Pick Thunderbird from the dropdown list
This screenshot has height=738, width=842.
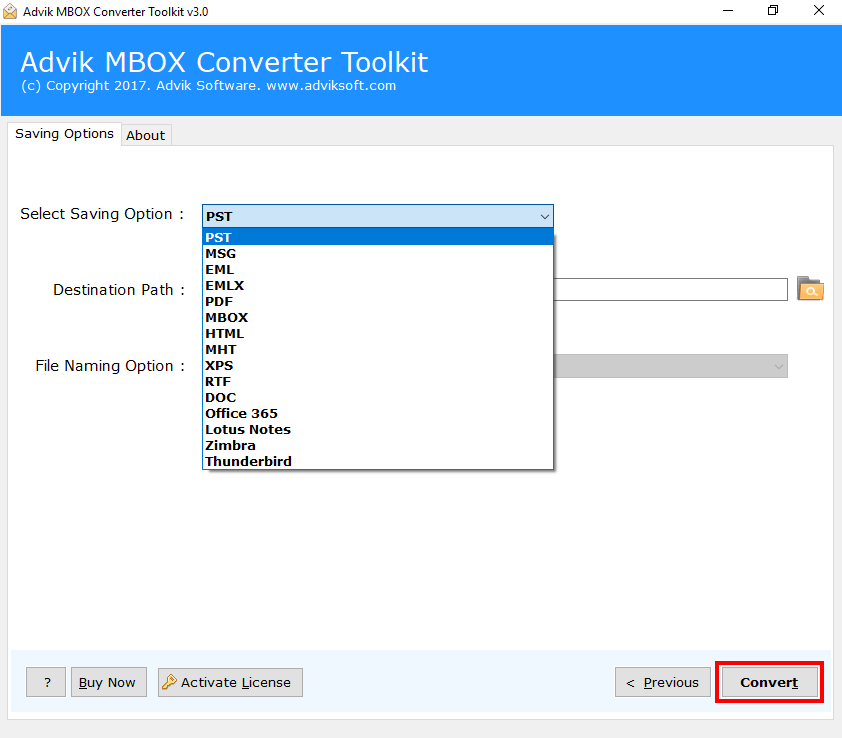pyautogui.click(x=378, y=461)
